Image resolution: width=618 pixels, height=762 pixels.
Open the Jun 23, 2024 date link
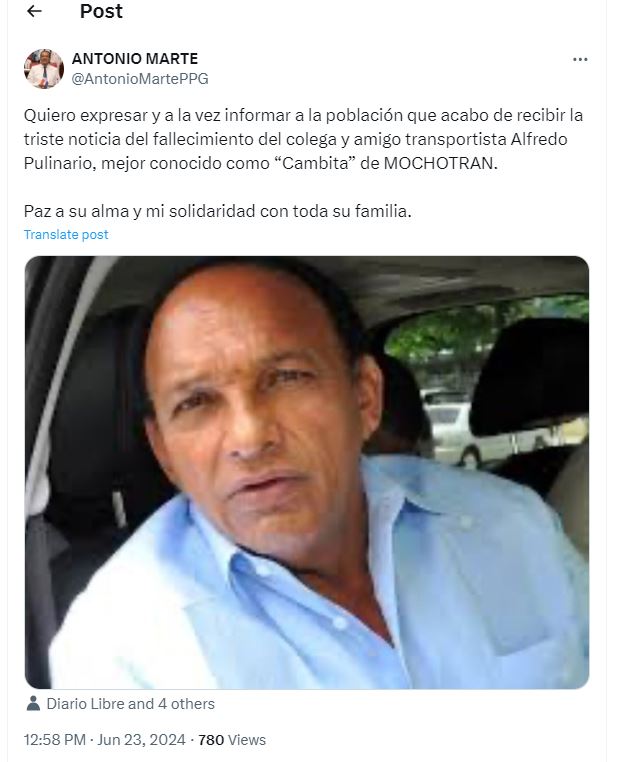tap(141, 740)
